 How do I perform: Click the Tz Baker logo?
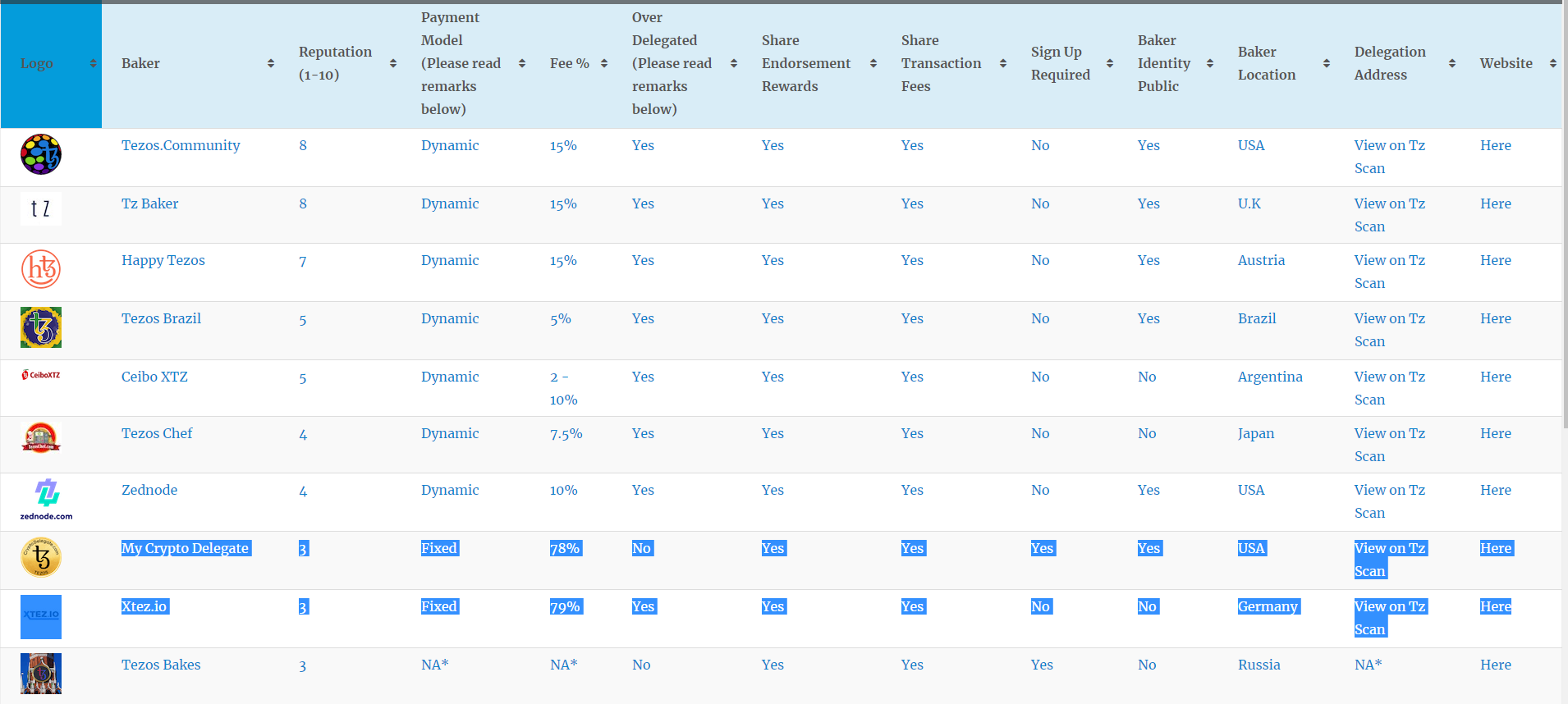click(41, 208)
